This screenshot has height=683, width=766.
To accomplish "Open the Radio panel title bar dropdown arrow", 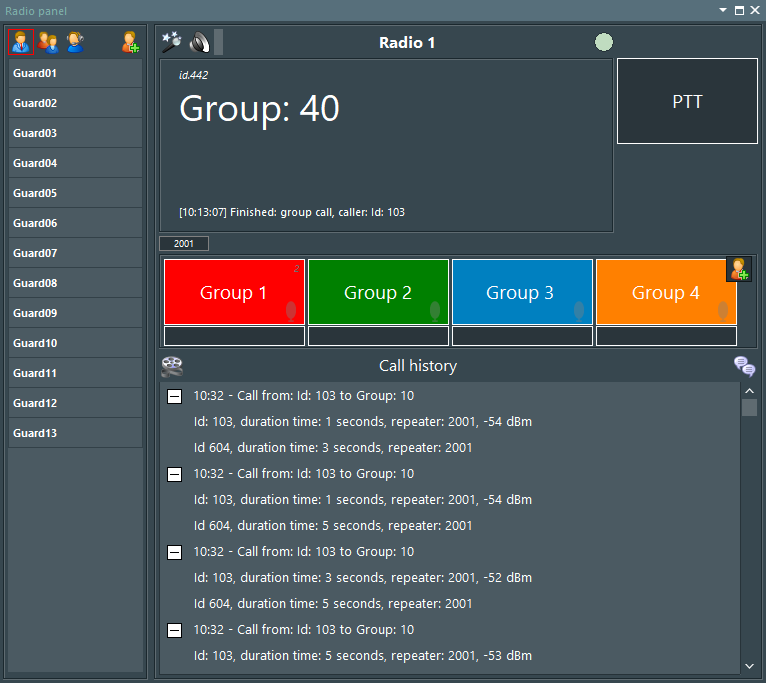I will pos(723,10).
